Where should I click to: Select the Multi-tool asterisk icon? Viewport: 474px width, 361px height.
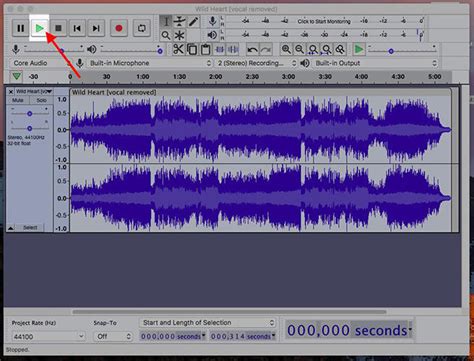(179, 35)
